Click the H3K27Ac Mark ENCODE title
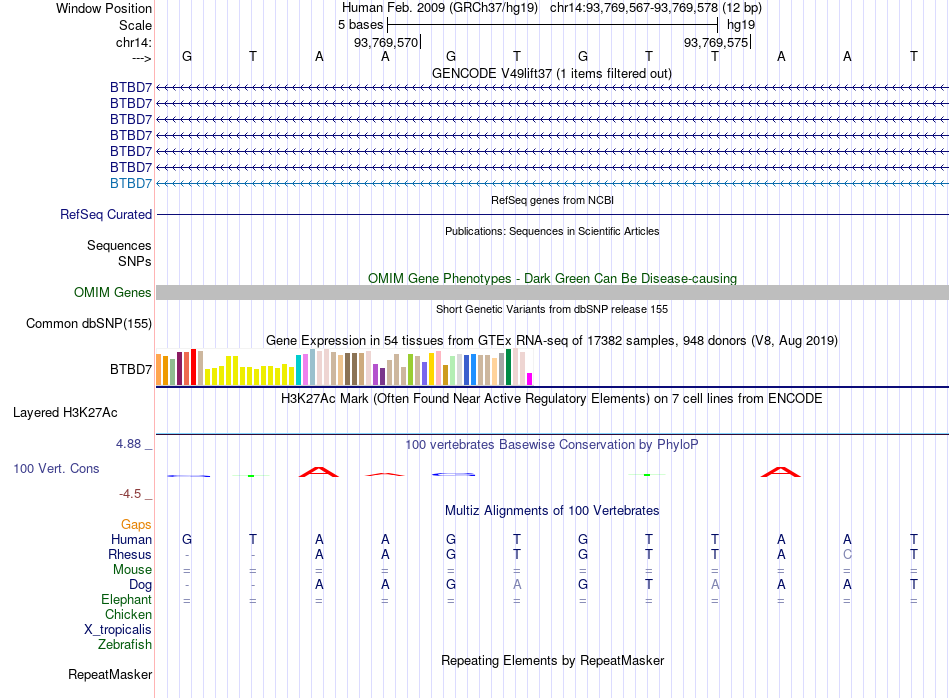The image size is (950, 698). pyautogui.click(x=552, y=399)
